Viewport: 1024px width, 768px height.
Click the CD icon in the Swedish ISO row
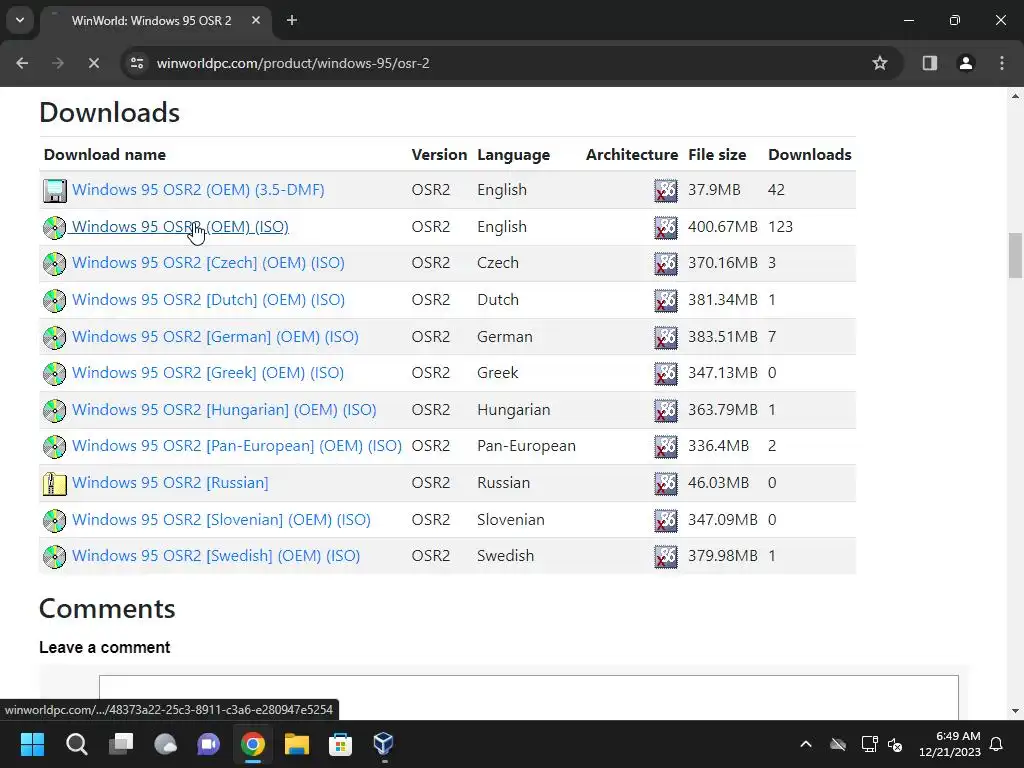click(x=55, y=556)
